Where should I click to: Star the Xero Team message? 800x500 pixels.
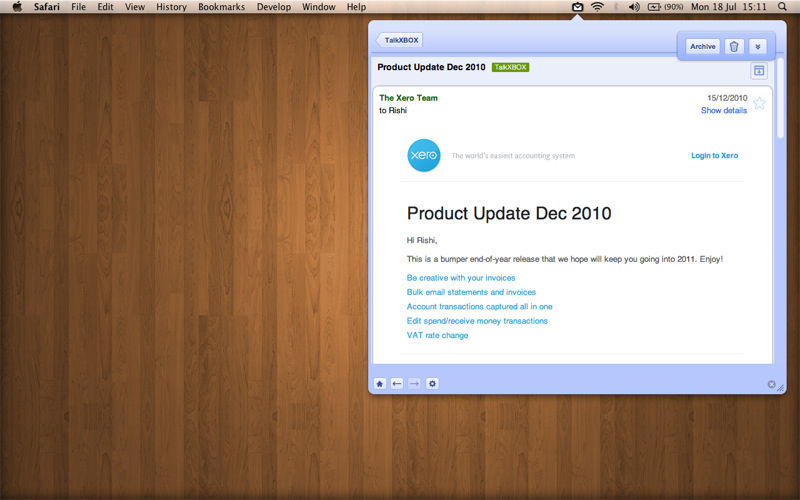coord(759,103)
